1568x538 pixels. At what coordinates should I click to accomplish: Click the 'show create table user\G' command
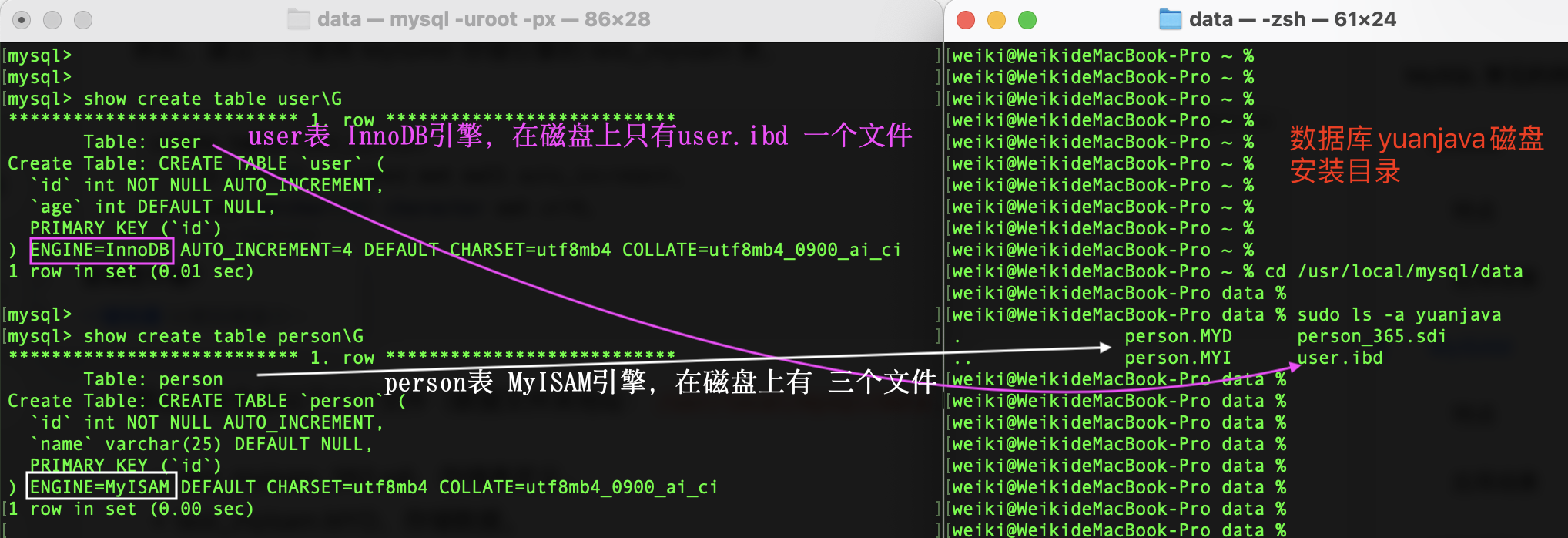[x=213, y=99]
